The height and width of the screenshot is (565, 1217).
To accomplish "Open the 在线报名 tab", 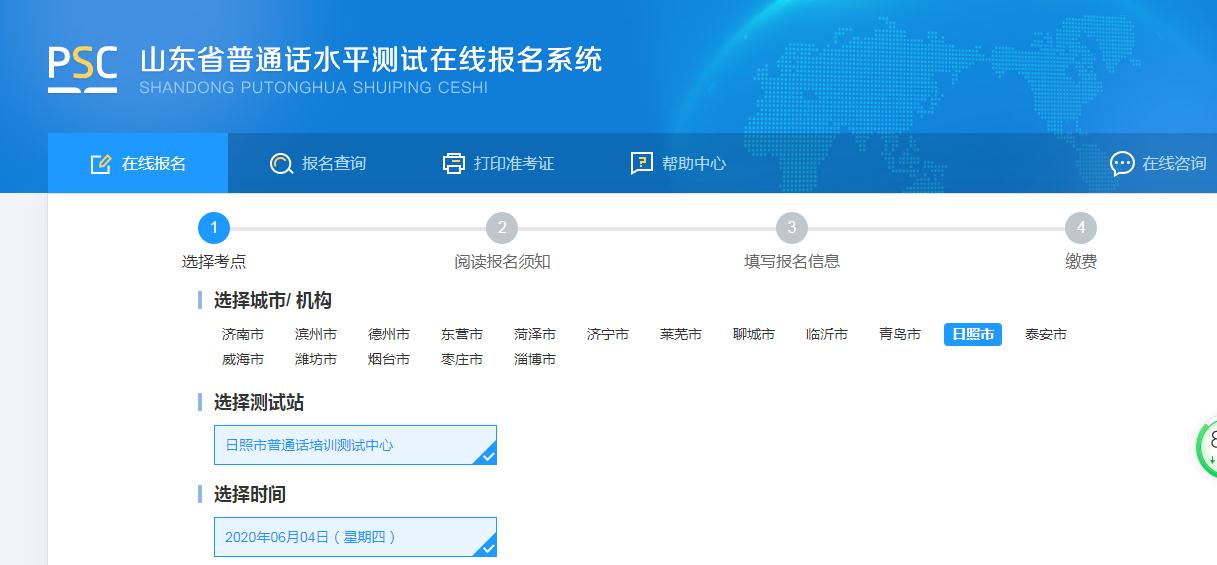I will (138, 163).
